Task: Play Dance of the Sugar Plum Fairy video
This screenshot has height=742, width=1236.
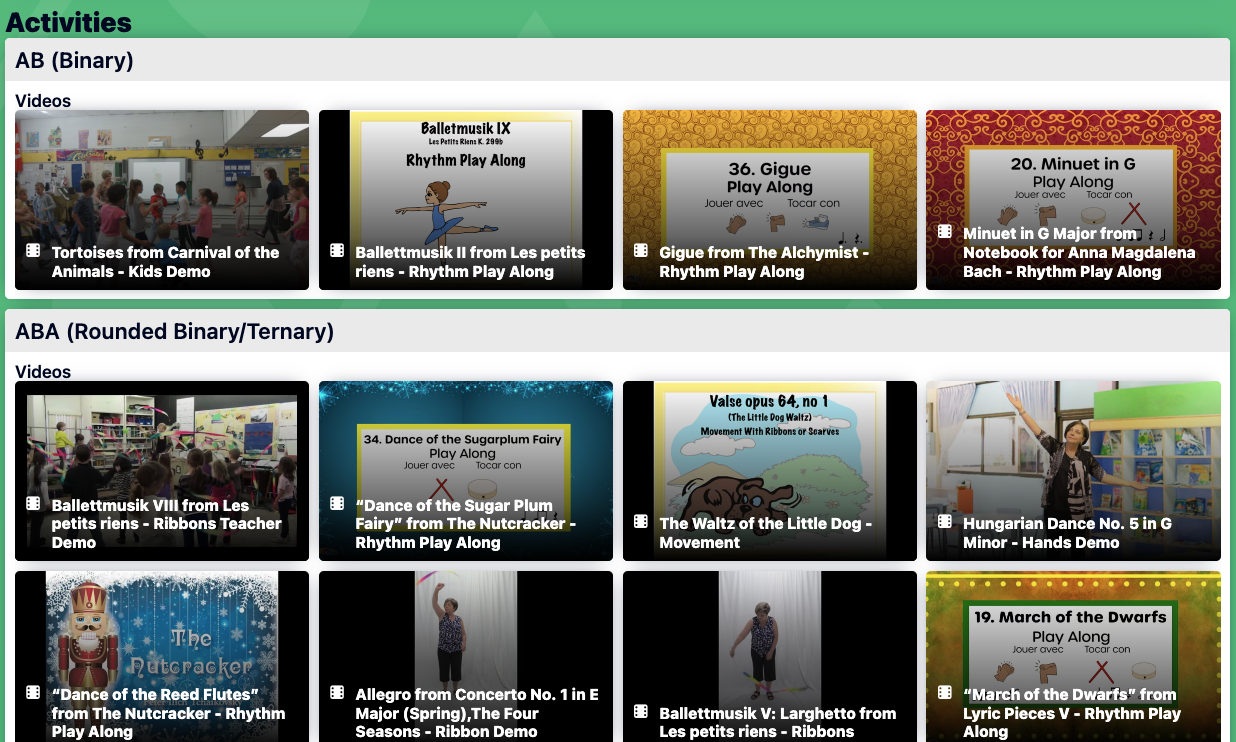Action: coord(465,524)
